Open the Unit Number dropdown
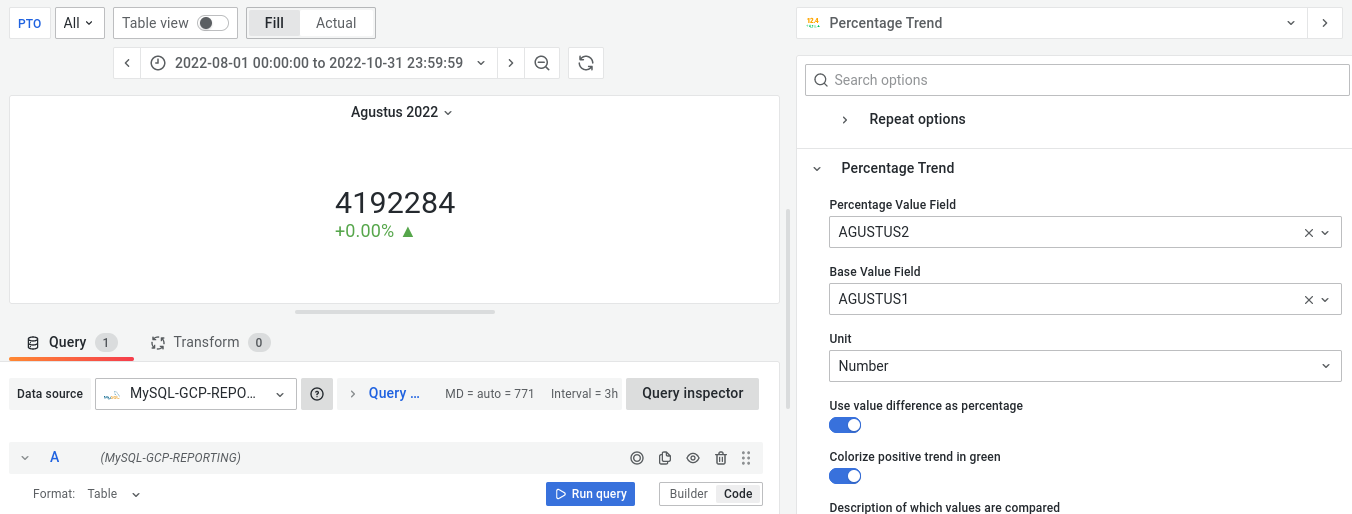This screenshot has height=514, width=1352. coord(1085,366)
